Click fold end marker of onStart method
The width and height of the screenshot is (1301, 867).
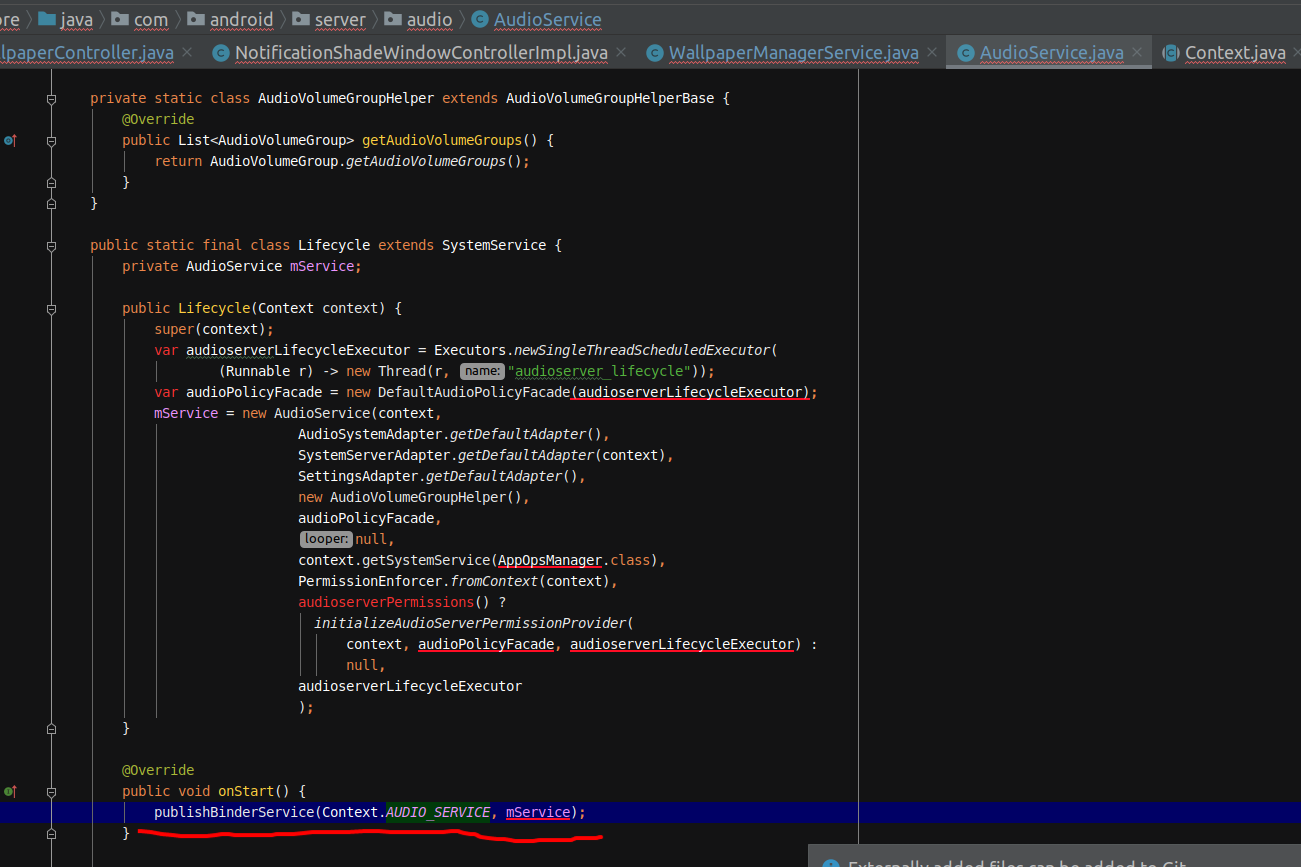(51, 834)
